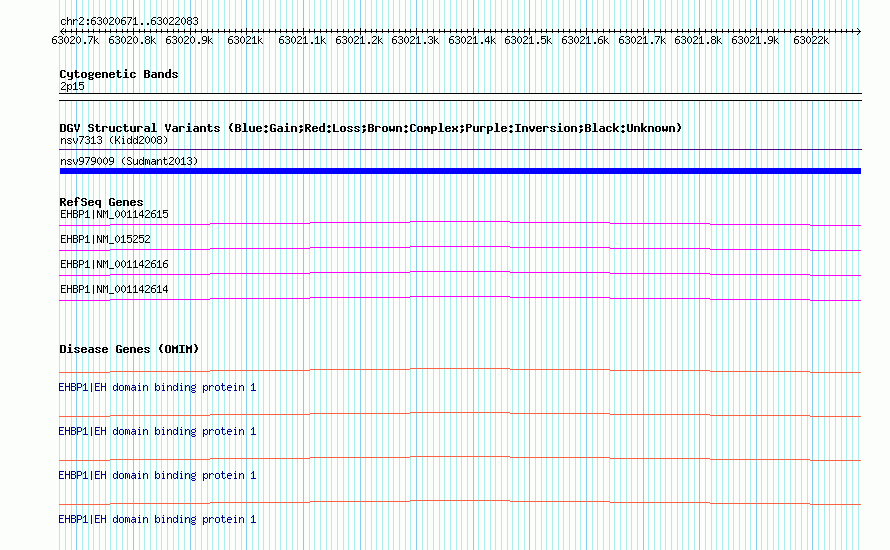Click magenta feature line under NM_015252
The width and height of the screenshot is (890, 550).
click(x=460, y=248)
